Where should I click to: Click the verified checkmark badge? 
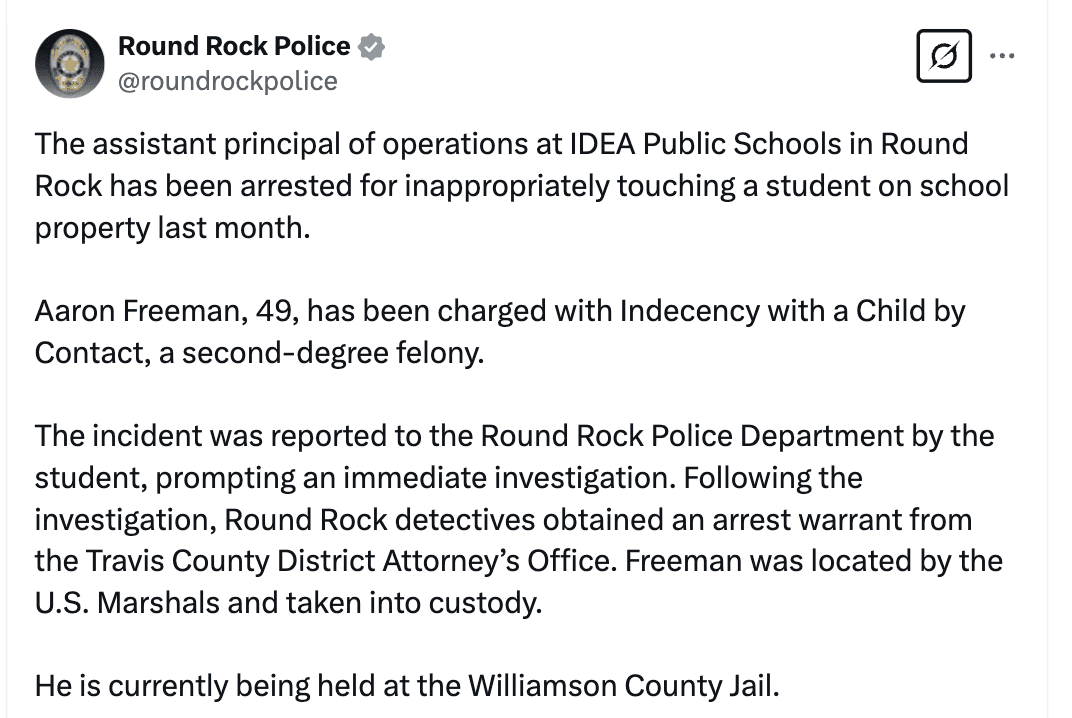tap(373, 47)
